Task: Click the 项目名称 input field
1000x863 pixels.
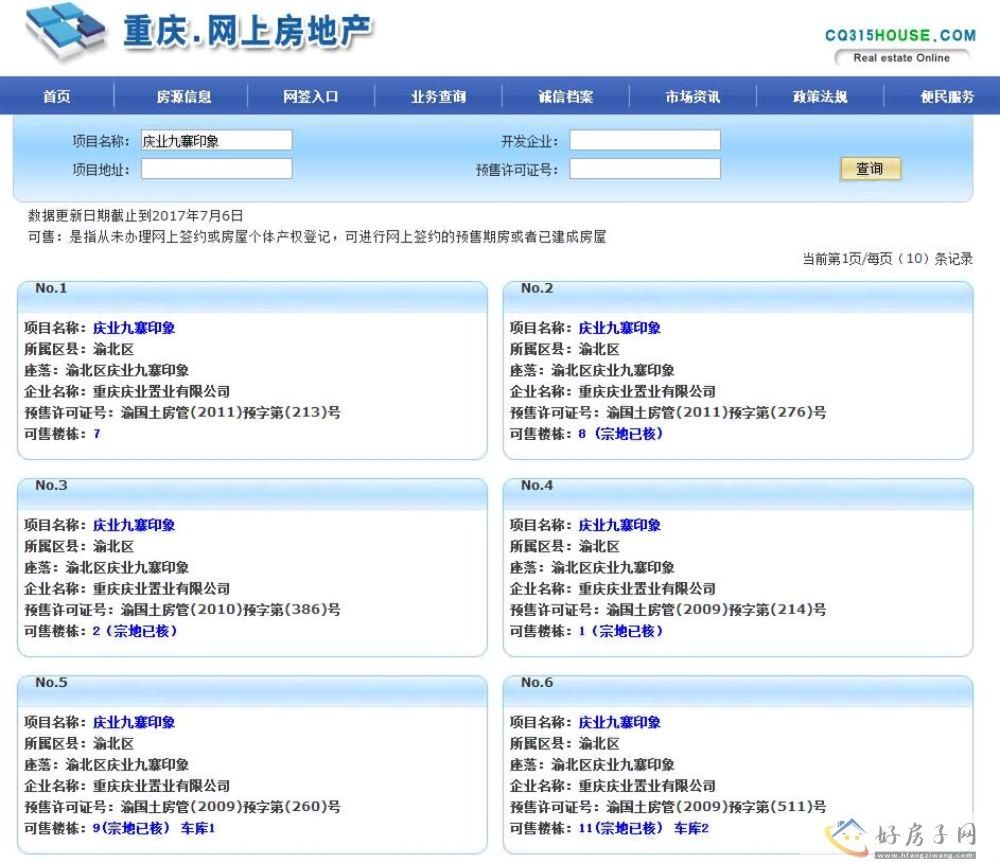Action: [x=217, y=140]
